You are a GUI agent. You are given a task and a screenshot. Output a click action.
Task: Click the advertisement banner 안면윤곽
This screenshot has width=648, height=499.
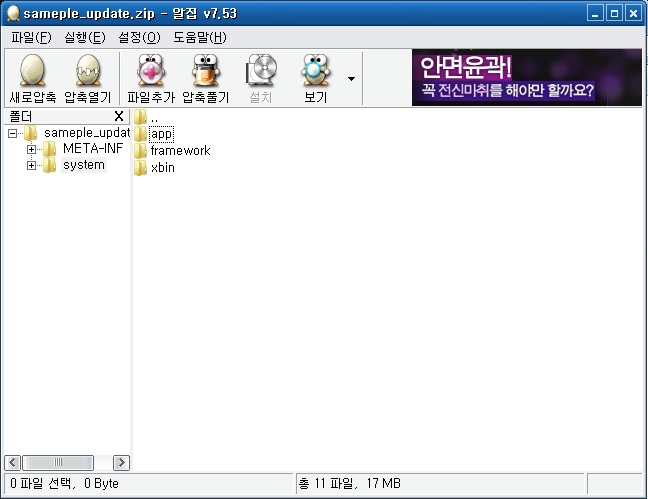click(526, 79)
